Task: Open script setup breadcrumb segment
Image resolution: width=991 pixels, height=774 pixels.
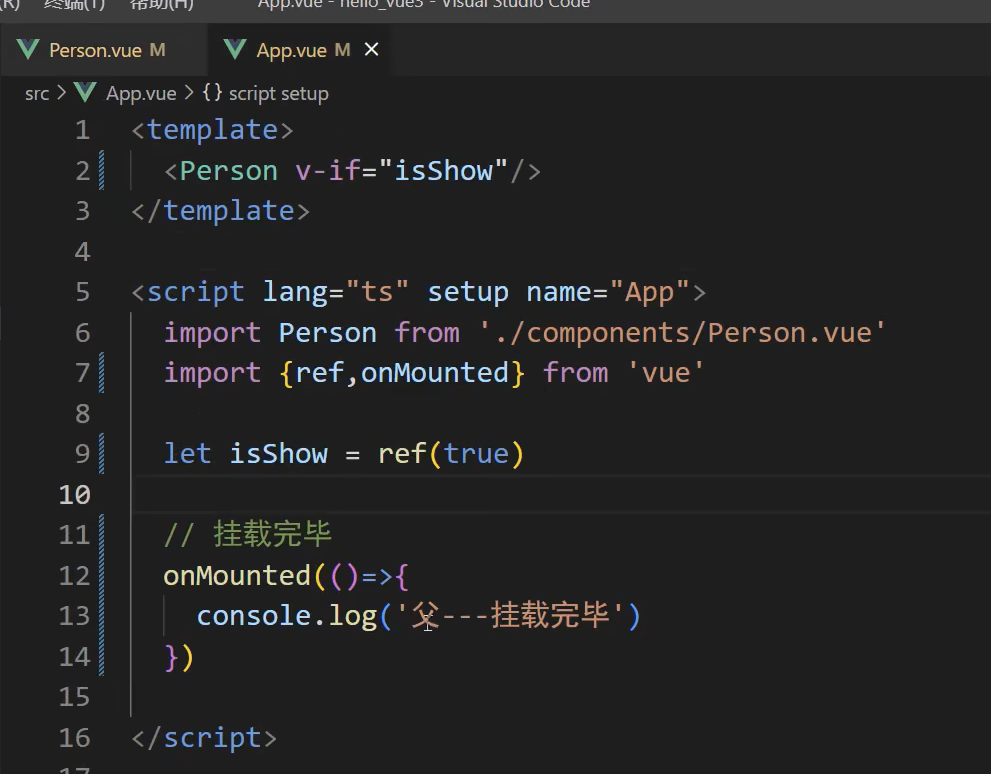Action: (x=278, y=94)
